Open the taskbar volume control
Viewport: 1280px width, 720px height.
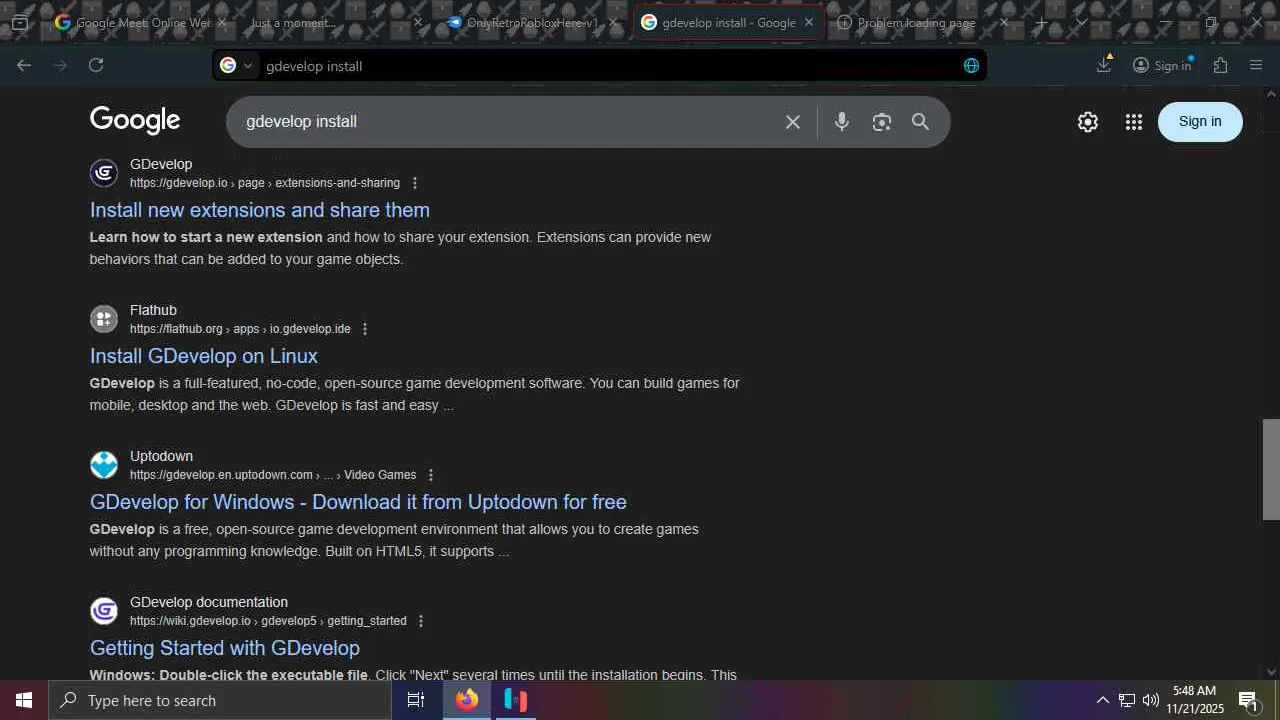point(1151,700)
